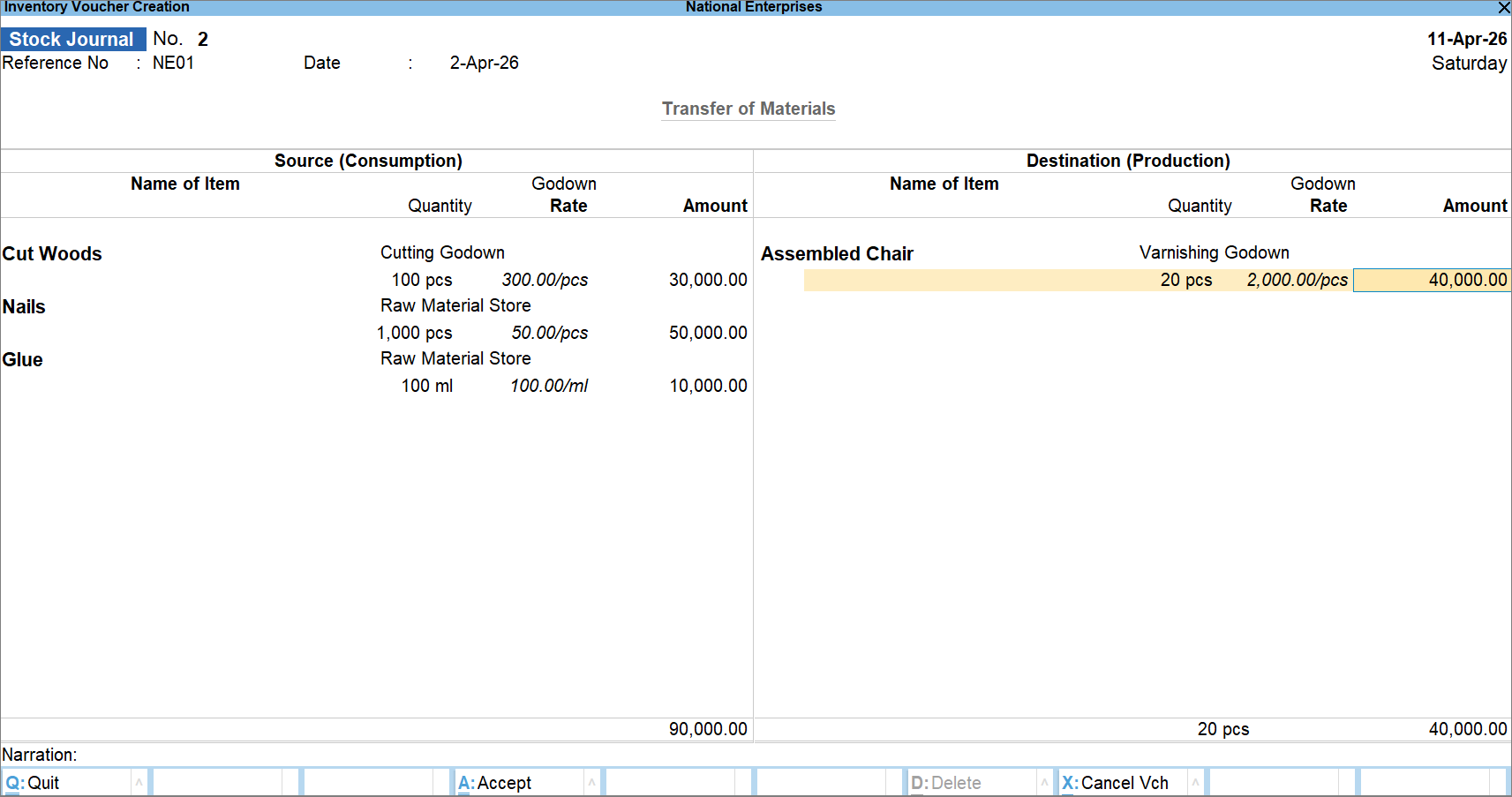Select the Glue source item
1512x797 pixels.
click(x=22, y=359)
